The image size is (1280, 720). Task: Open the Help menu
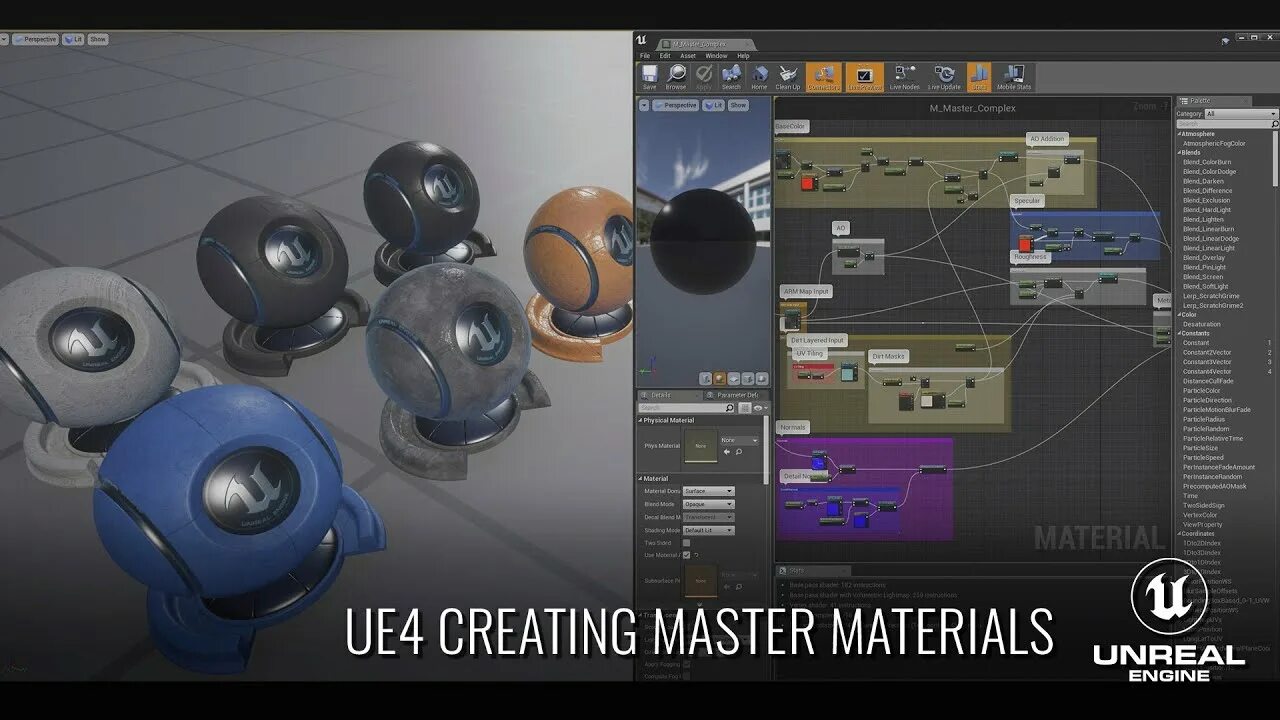743,56
